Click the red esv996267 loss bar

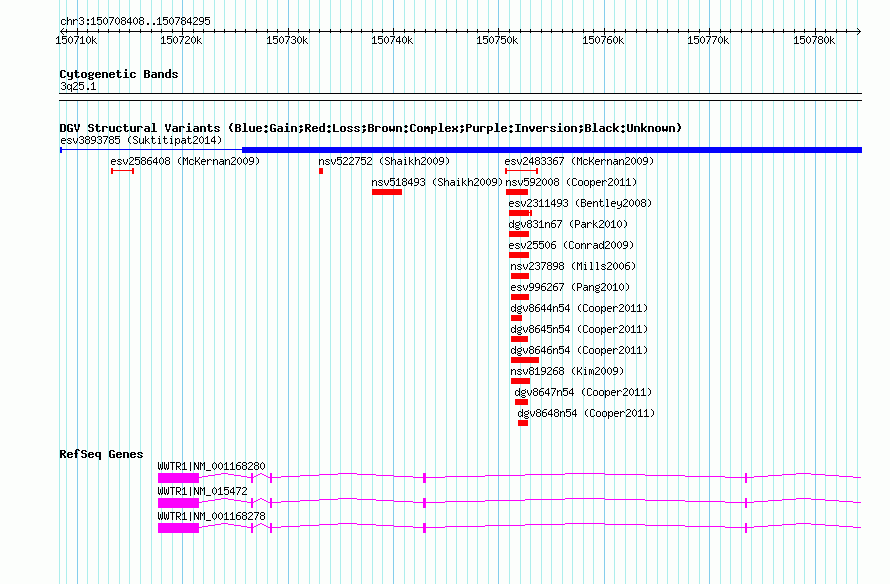[x=520, y=297]
